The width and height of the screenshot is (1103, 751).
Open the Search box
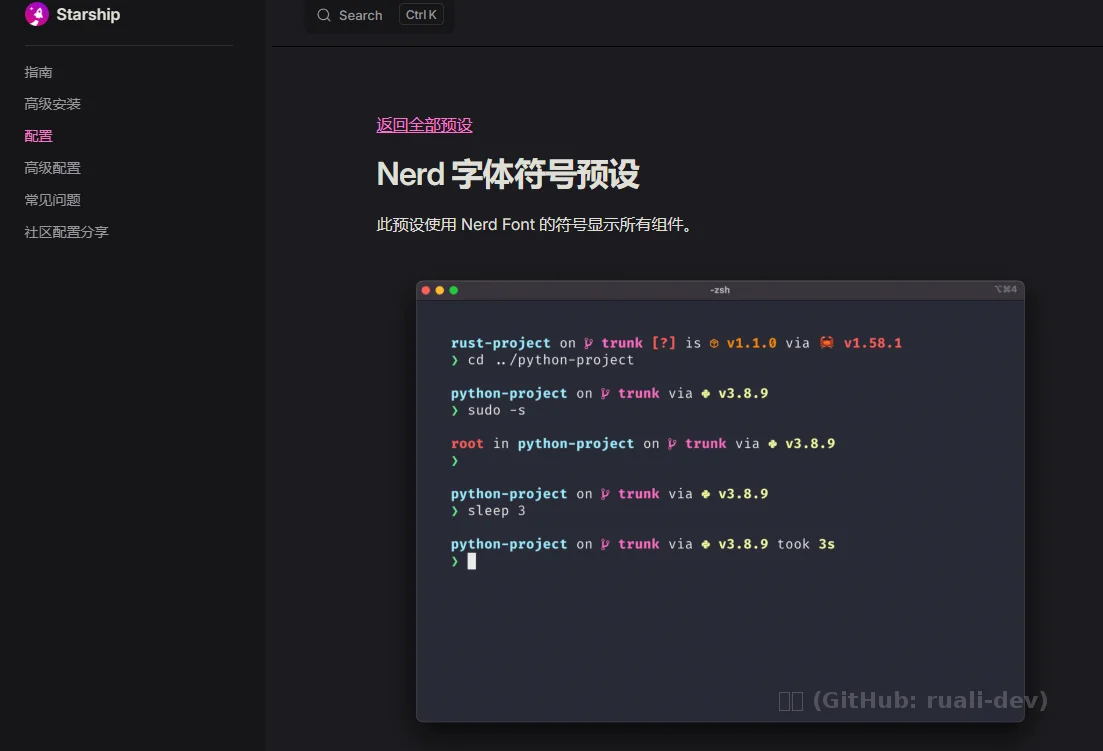coord(361,15)
